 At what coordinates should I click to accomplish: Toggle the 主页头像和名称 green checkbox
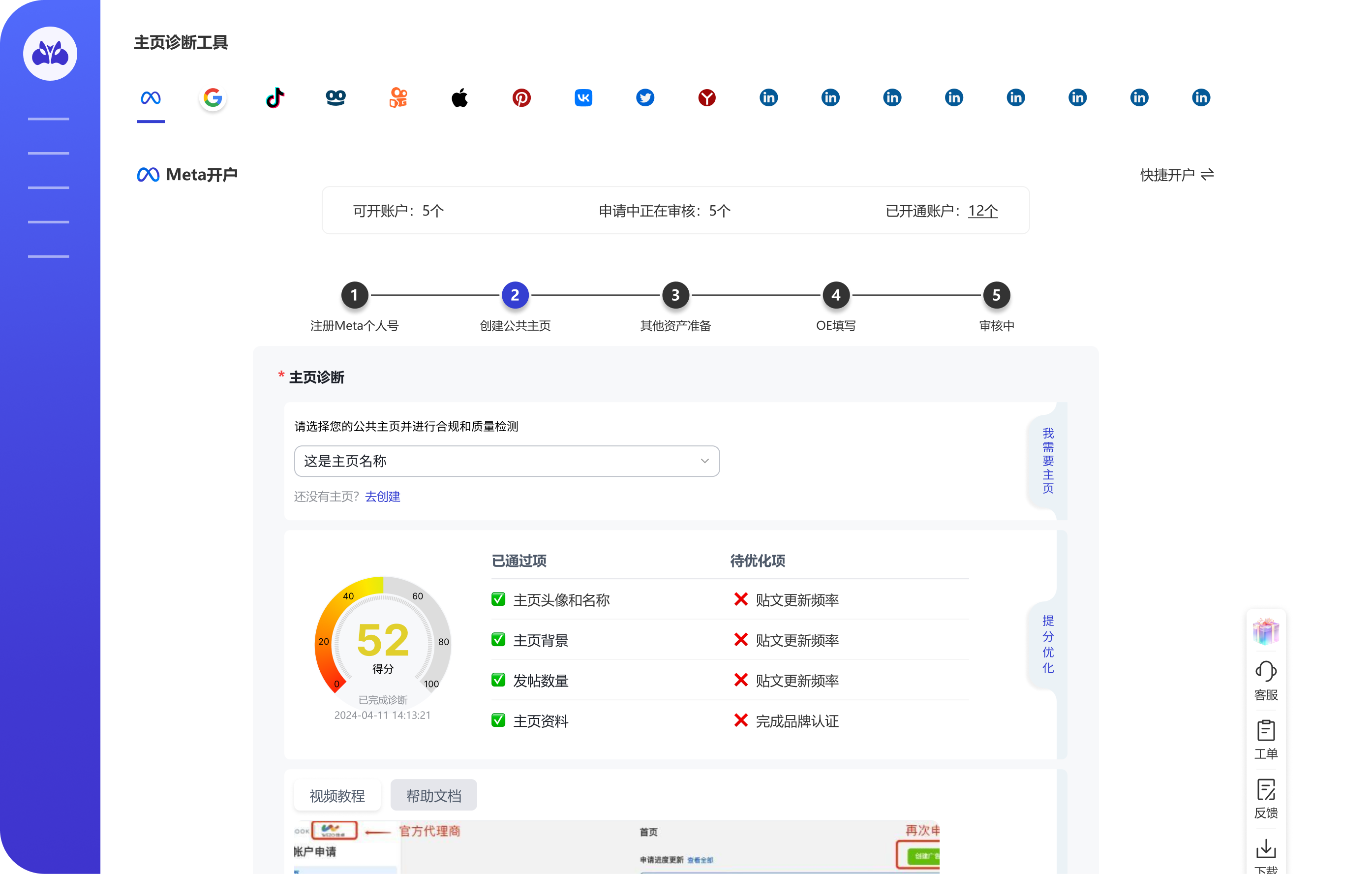(498, 599)
